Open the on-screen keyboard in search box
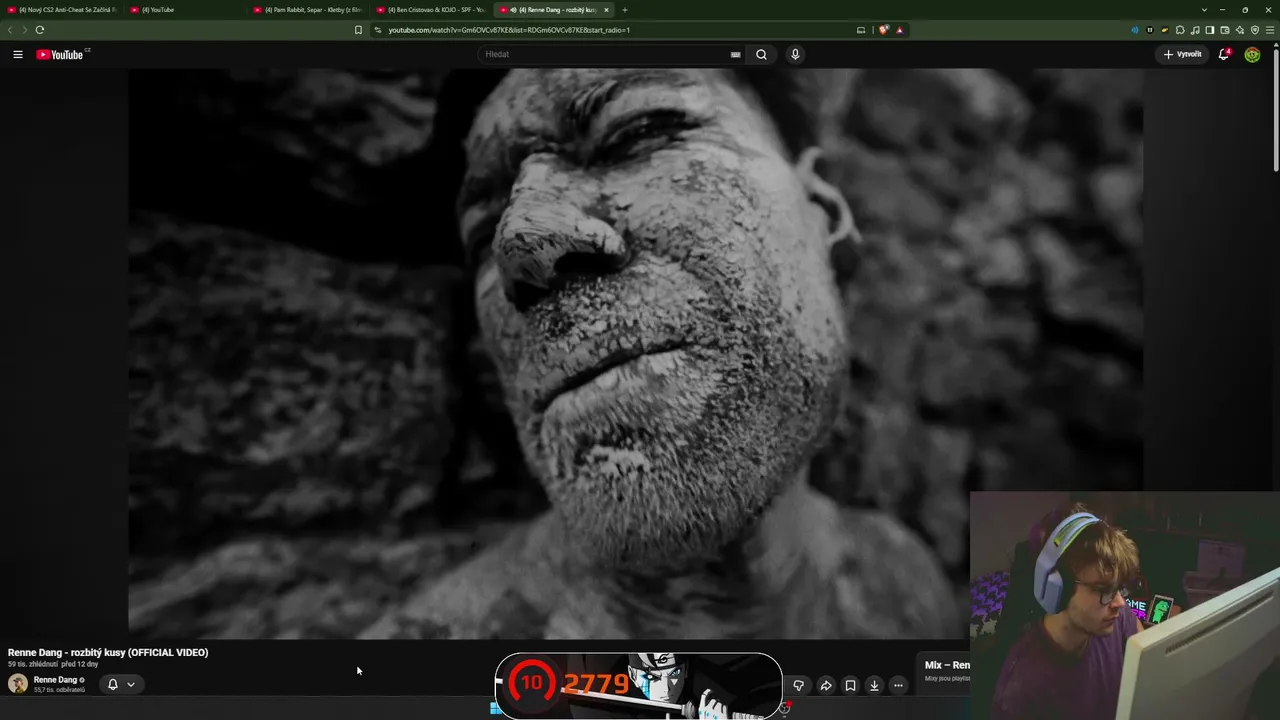Image resolution: width=1280 pixels, height=720 pixels. [x=736, y=54]
